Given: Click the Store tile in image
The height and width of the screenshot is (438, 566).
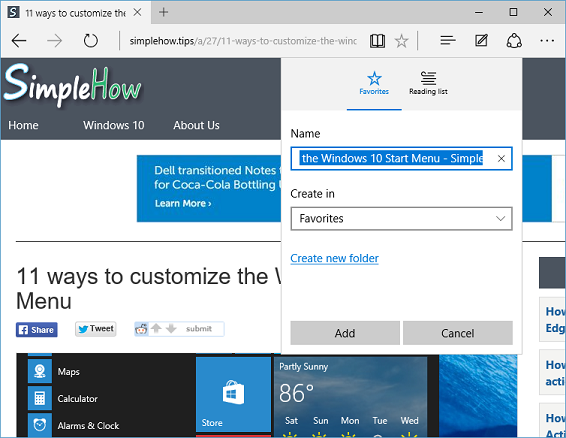Looking at the screenshot, I should click(233, 394).
